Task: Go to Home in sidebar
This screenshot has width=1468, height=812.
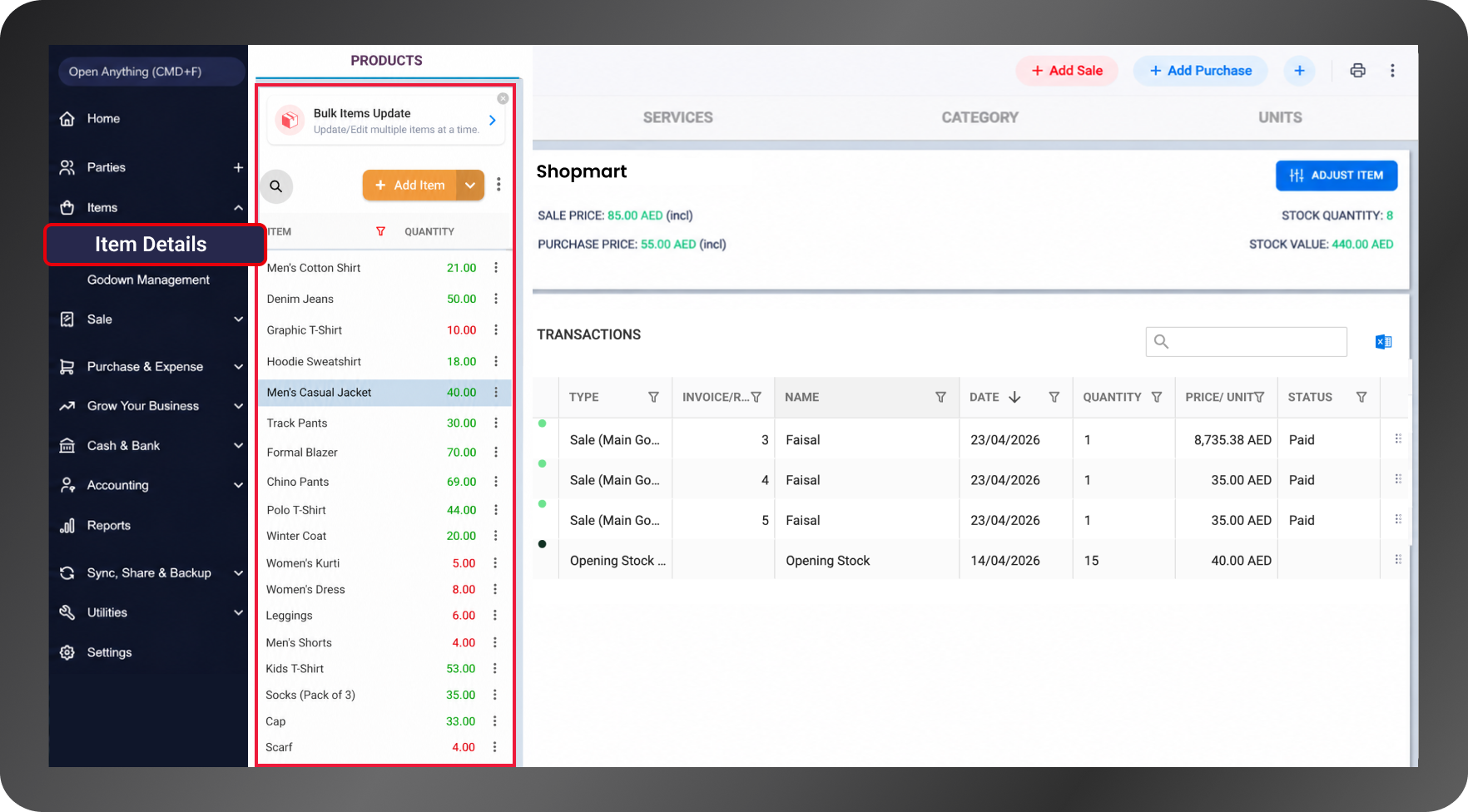Action: pos(103,119)
